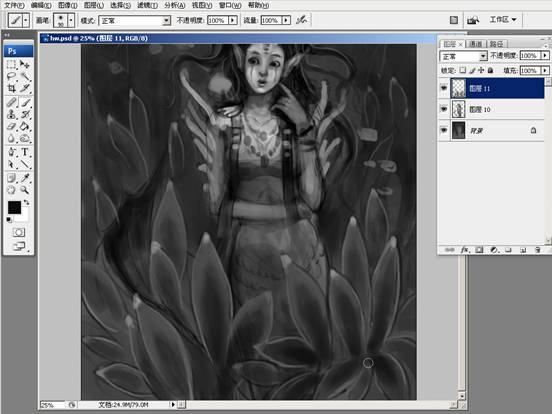The height and width of the screenshot is (414, 552).
Task: Delete layer trash button
Action: point(537,250)
